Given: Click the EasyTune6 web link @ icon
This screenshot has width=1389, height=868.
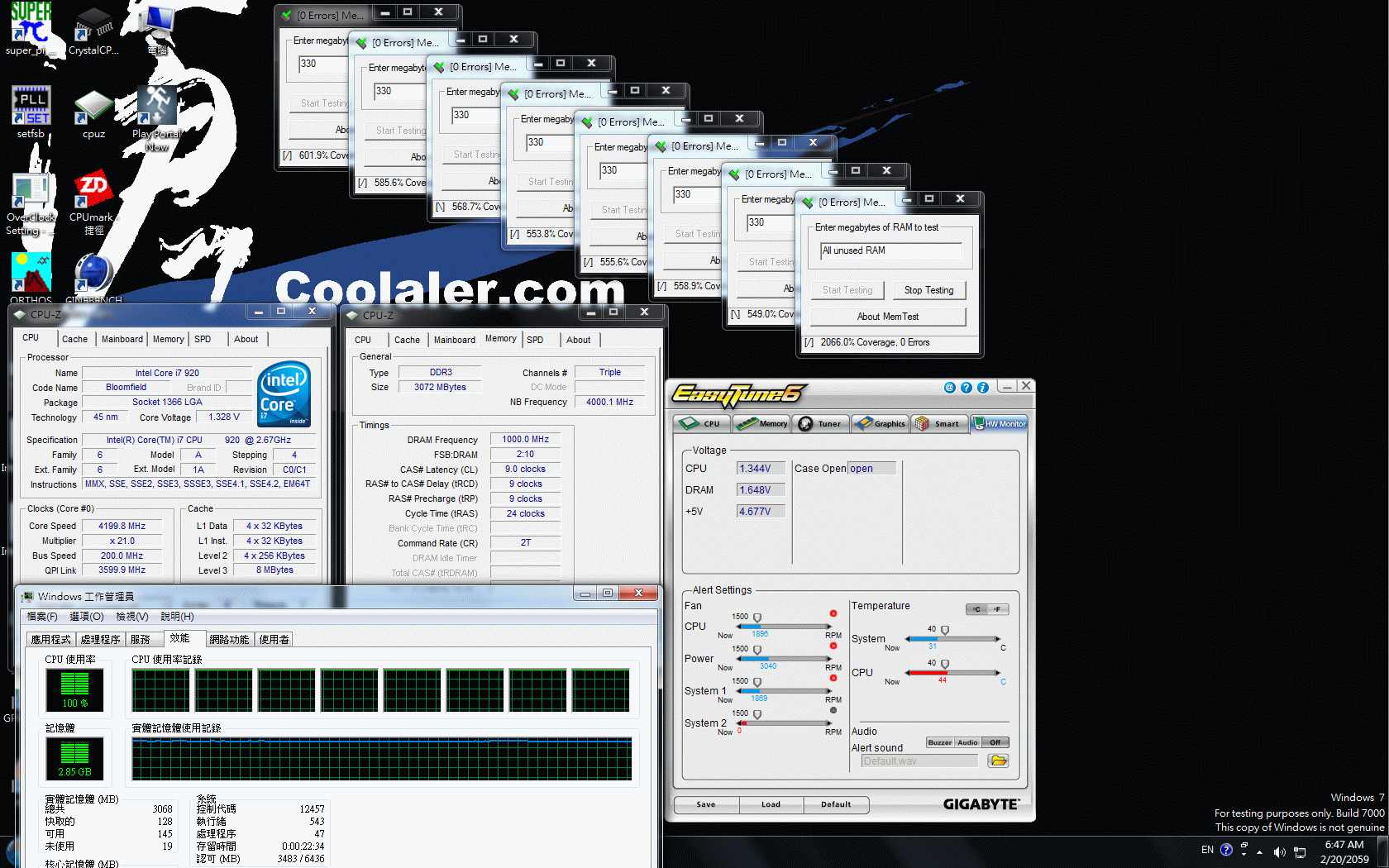Looking at the screenshot, I should click(x=949, y=387).
